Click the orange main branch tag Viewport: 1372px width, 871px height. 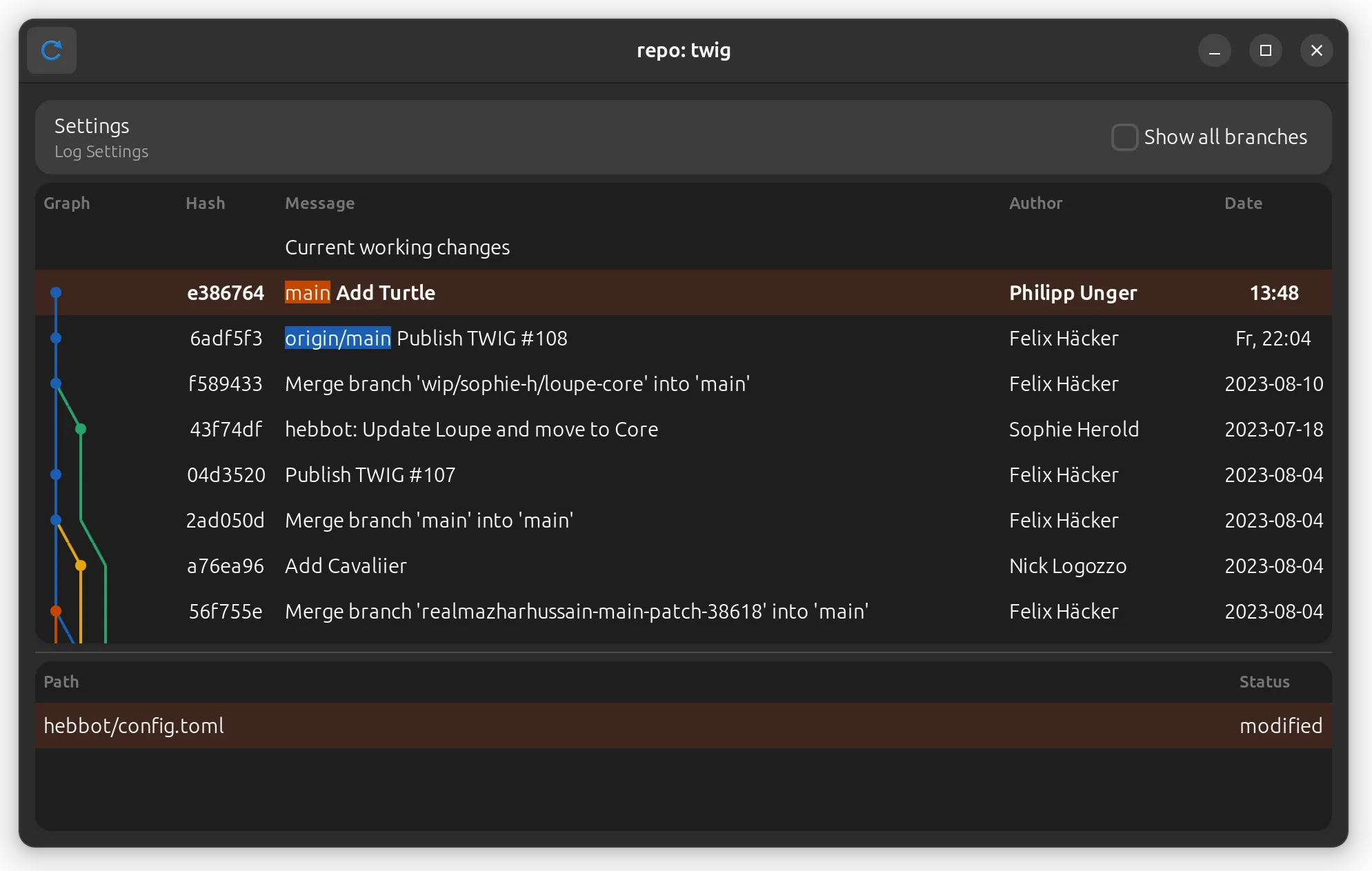pos(308,293)
